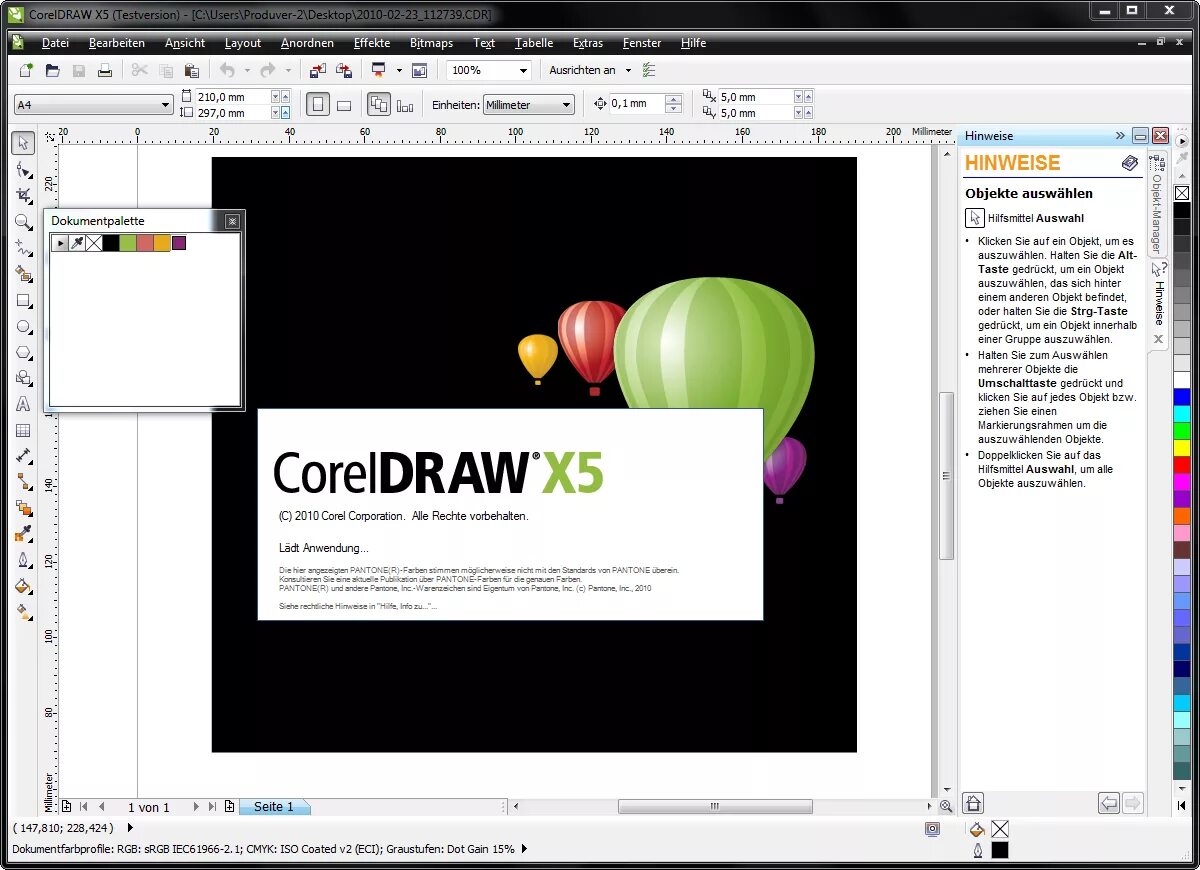
Task: Select the Rectangle tool
Action: (23, 301)
